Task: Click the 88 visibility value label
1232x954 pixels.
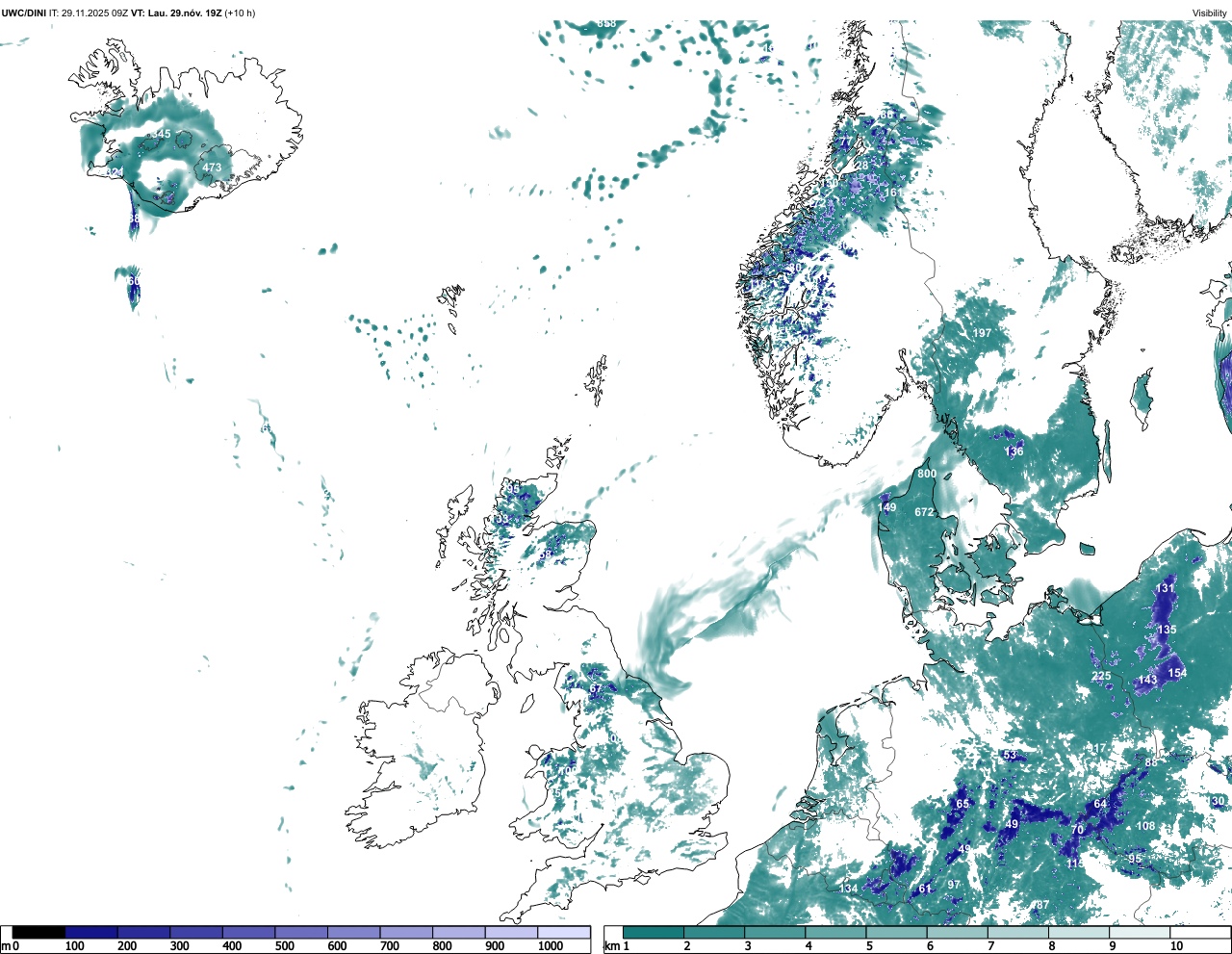Action: 1151,762
